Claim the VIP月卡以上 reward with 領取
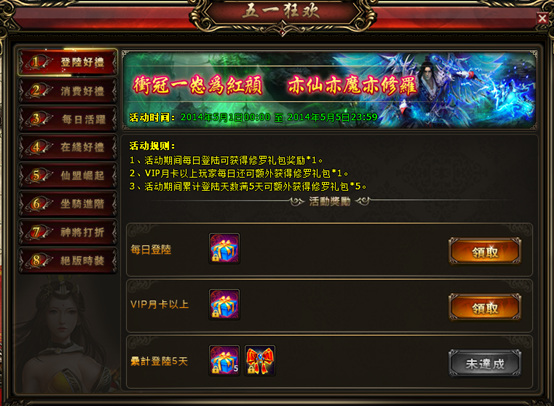554x406 pixels. (x=485, y=308)
